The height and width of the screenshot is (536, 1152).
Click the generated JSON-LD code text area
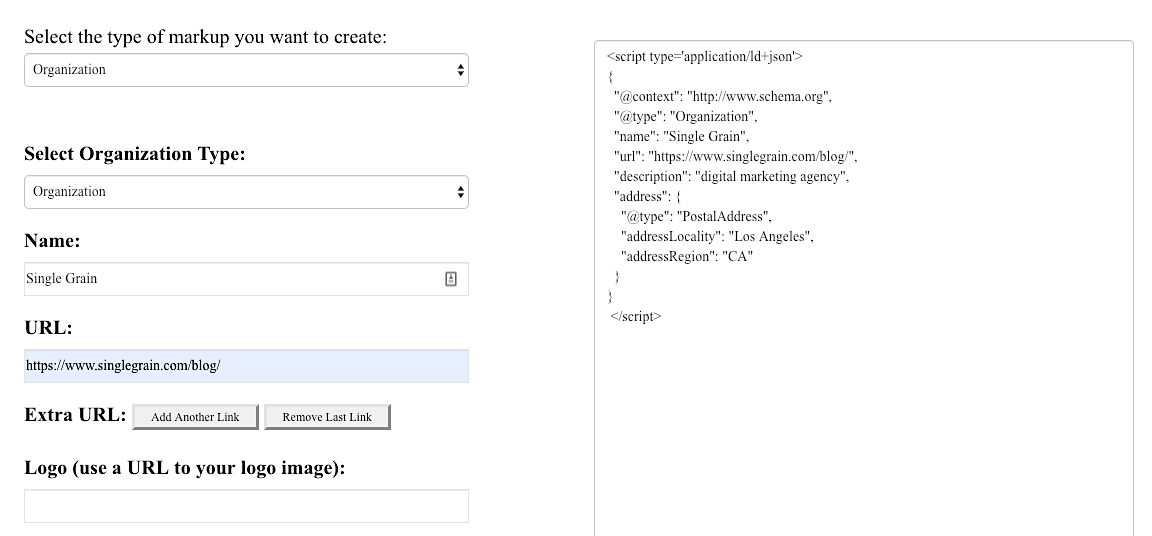(864, 288)
